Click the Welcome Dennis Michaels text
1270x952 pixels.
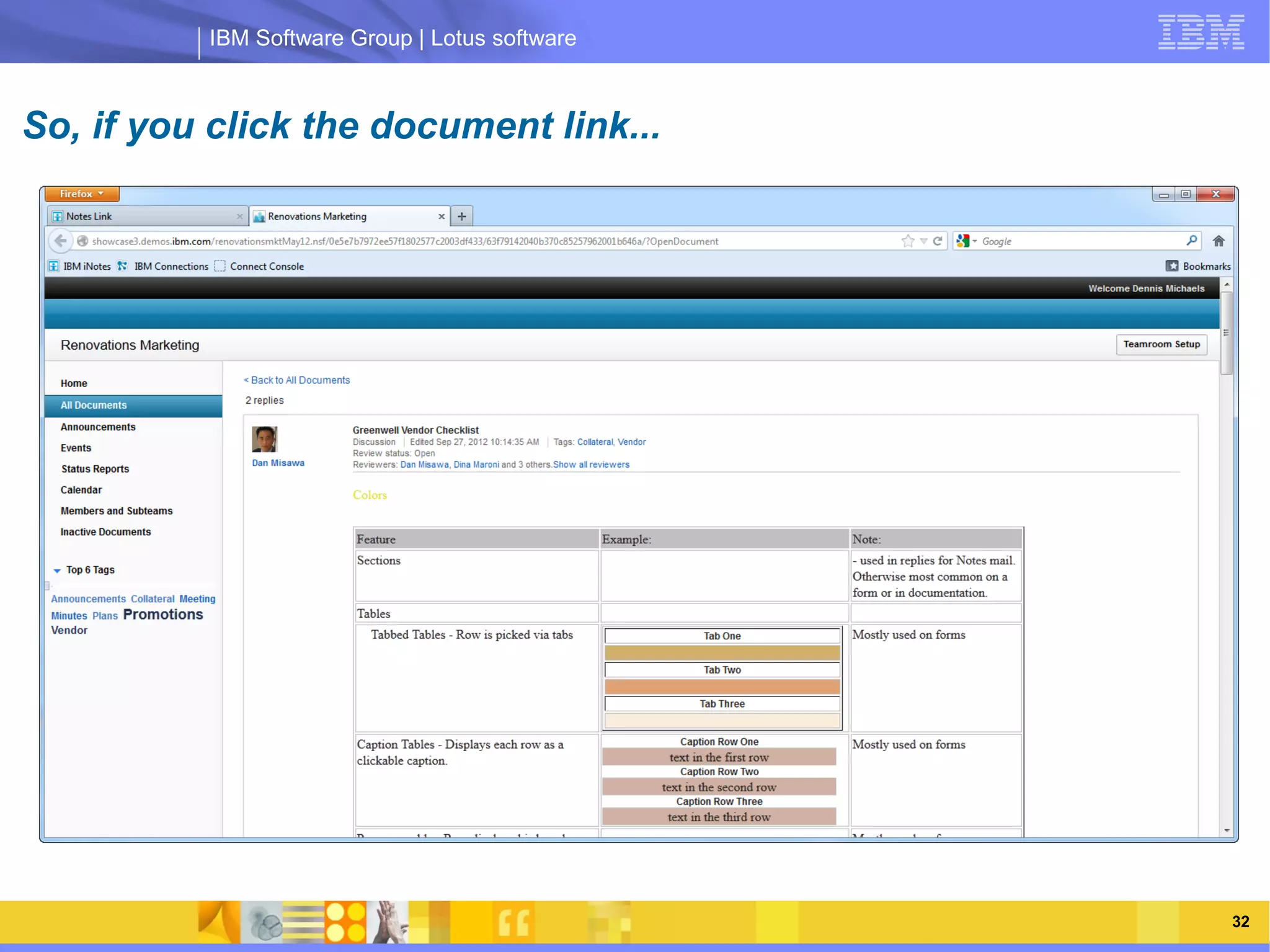coord(1146,288)
